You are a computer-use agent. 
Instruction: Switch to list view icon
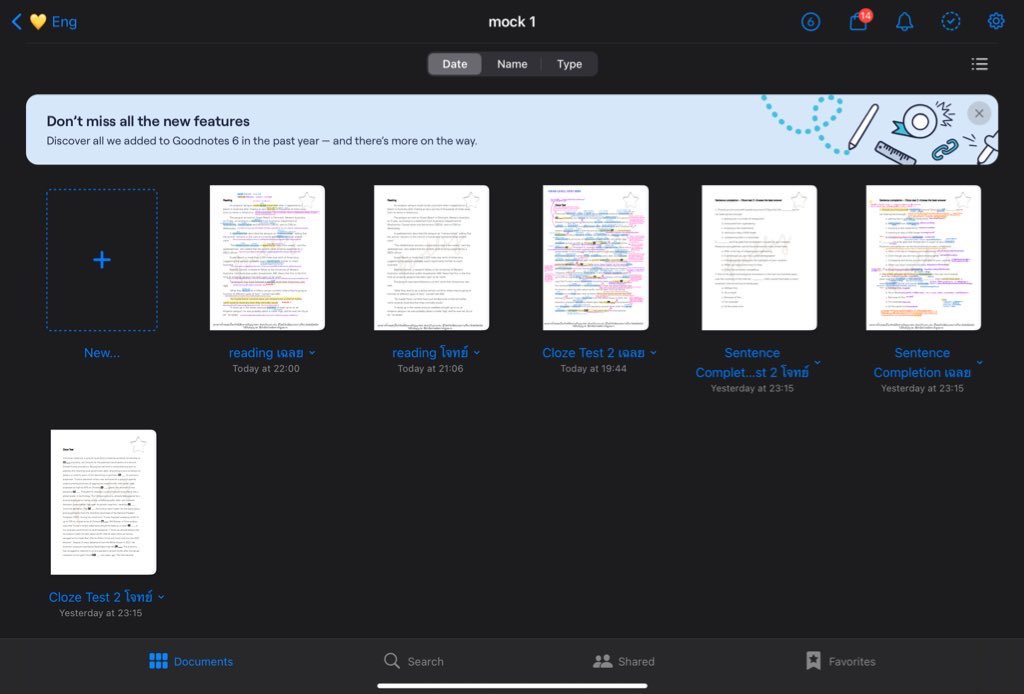click(x=980, y=64)
